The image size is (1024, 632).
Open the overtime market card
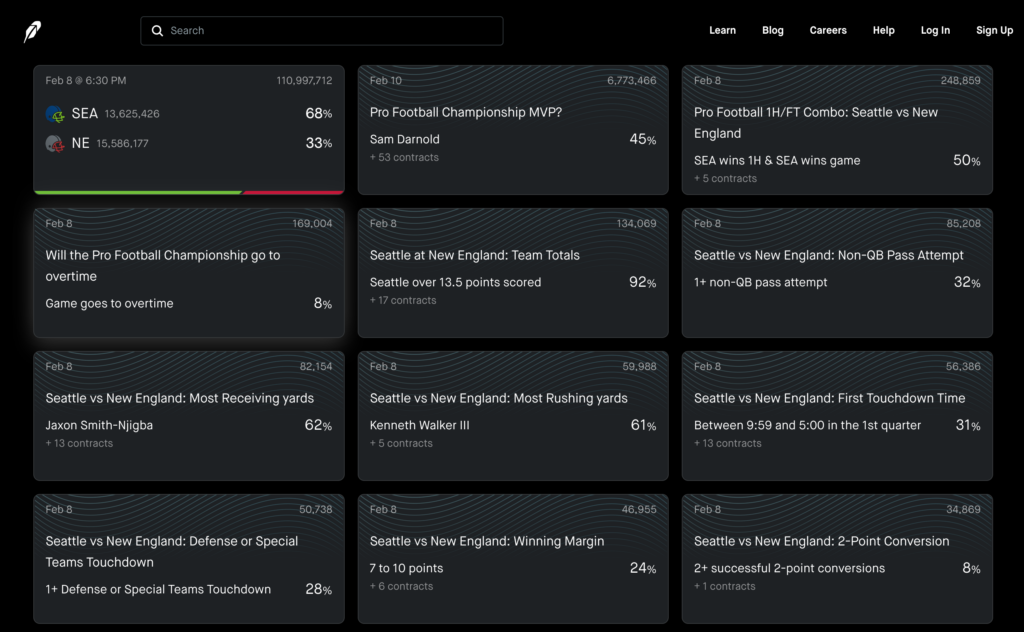point(163,266)
